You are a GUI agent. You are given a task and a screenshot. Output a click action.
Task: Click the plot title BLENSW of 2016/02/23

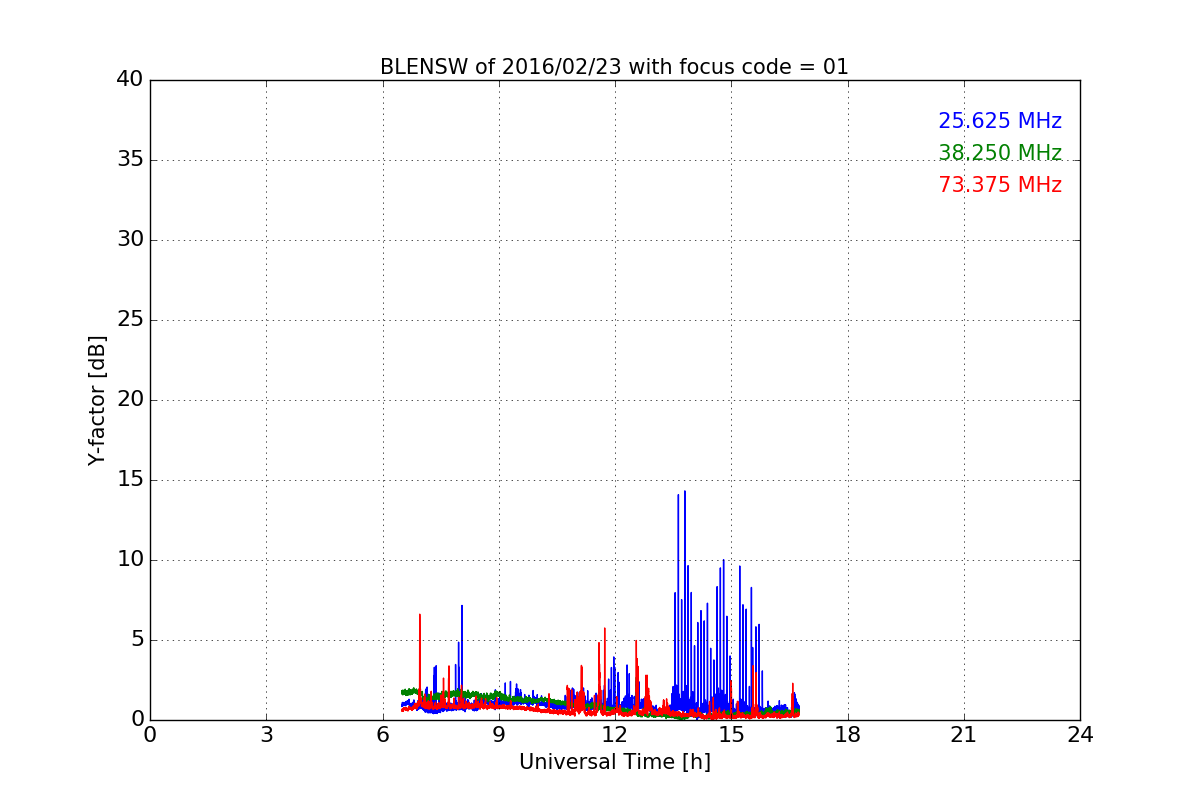coord(614,67)
